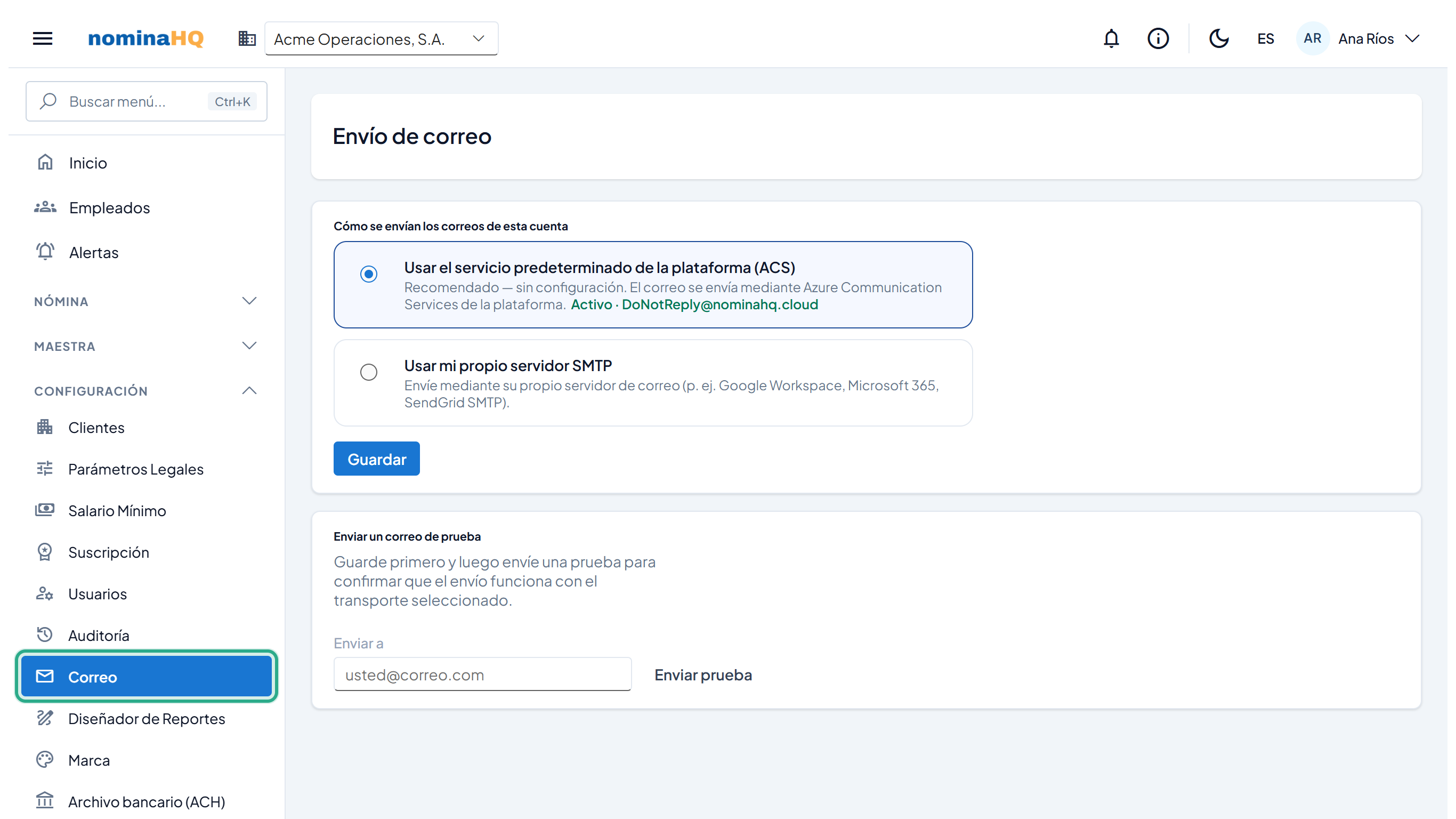The width and height of the screenshot is (1456, 819).
Task: Collapse the CONFIGURACIÓN section chevron
Action: click(x=249, y=390)
